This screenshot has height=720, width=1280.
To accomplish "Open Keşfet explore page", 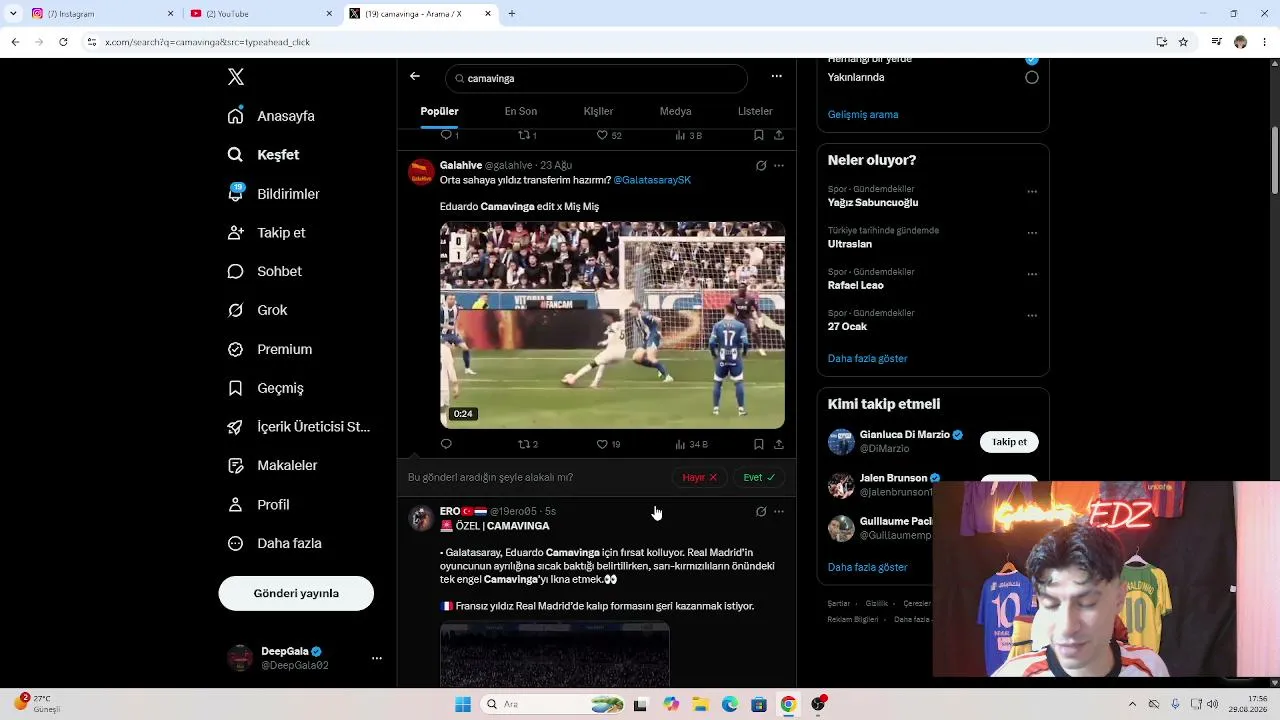I will click(263, 155).
